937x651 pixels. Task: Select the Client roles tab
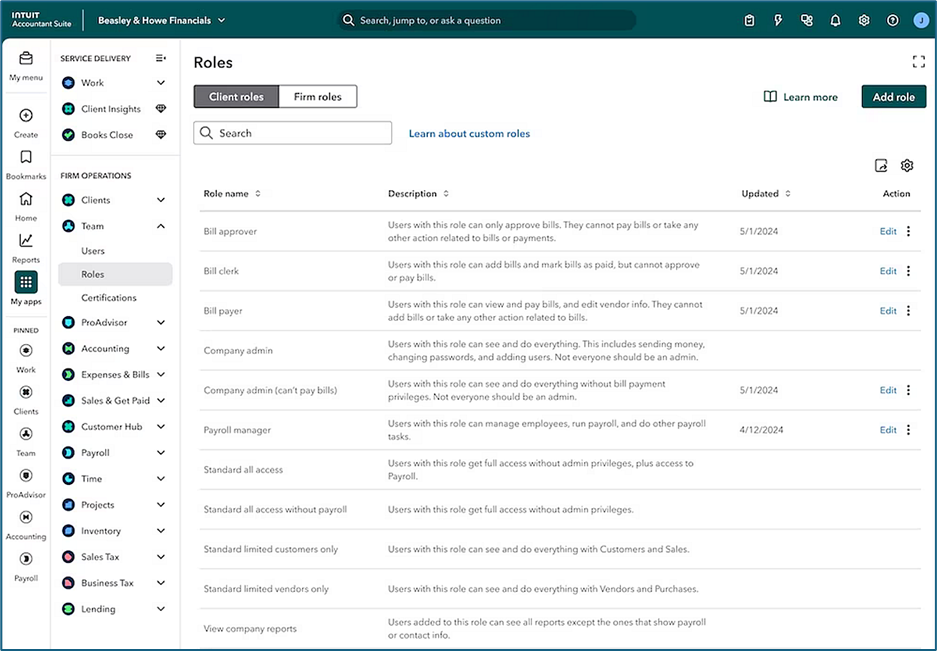[x=236, y=97]
